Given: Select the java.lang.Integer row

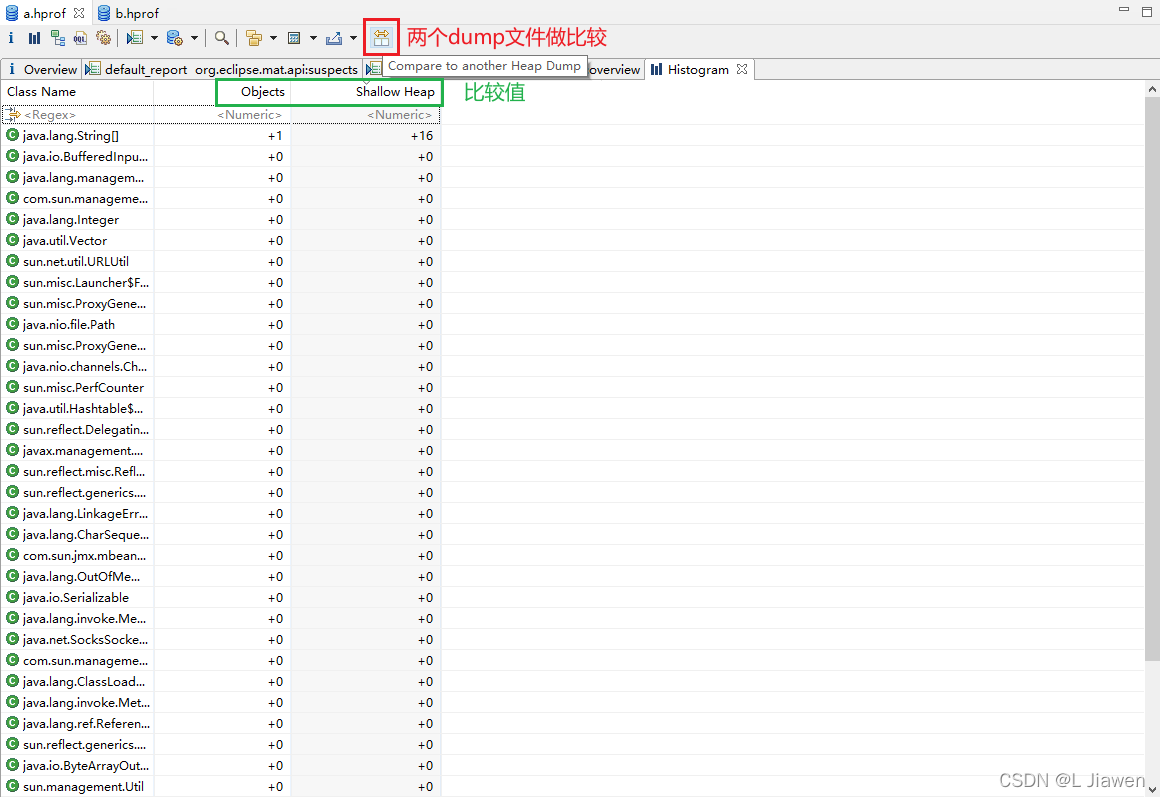Looking at the screenshot, I should [x=220, y=220].
